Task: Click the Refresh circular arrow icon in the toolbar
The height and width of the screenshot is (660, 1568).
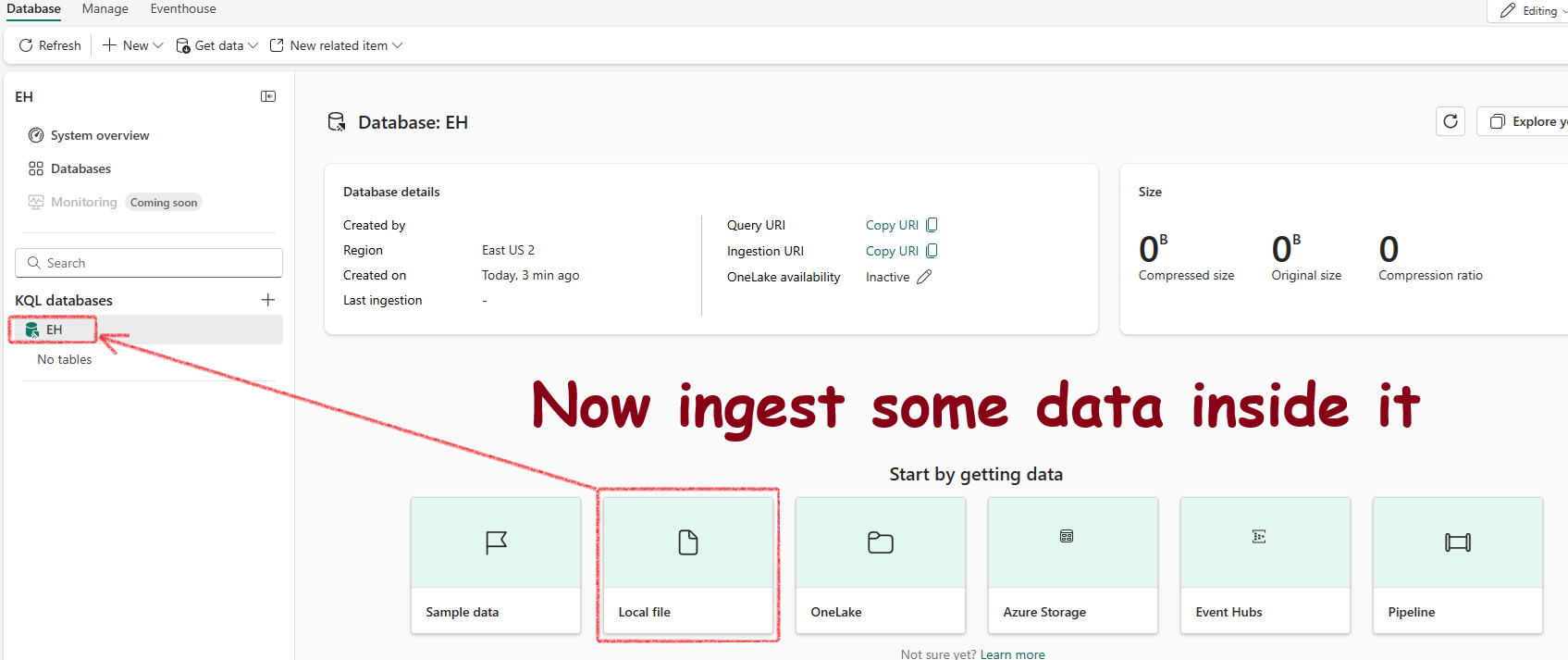Action: coord(26,45)
